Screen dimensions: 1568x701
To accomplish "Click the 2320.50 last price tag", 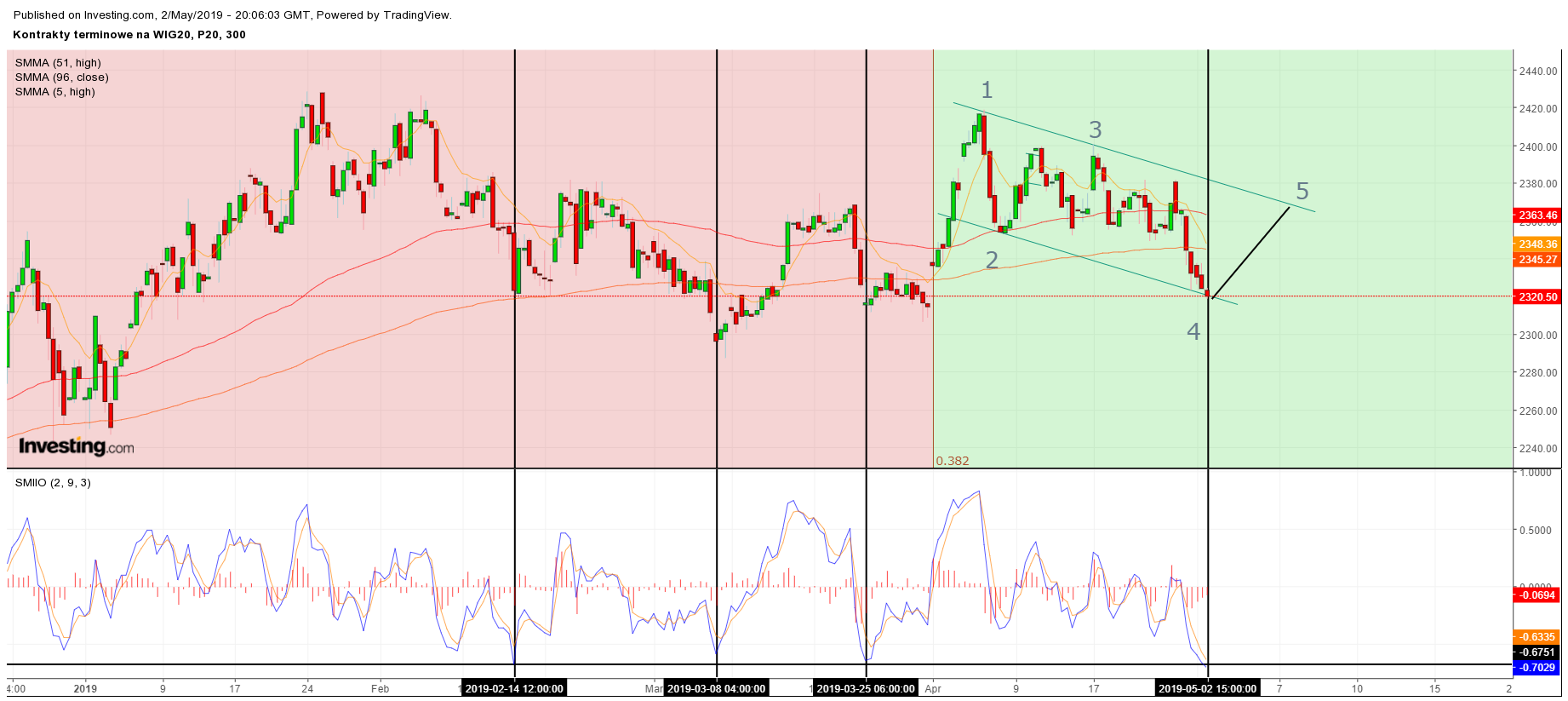I will click(1537, 297).
